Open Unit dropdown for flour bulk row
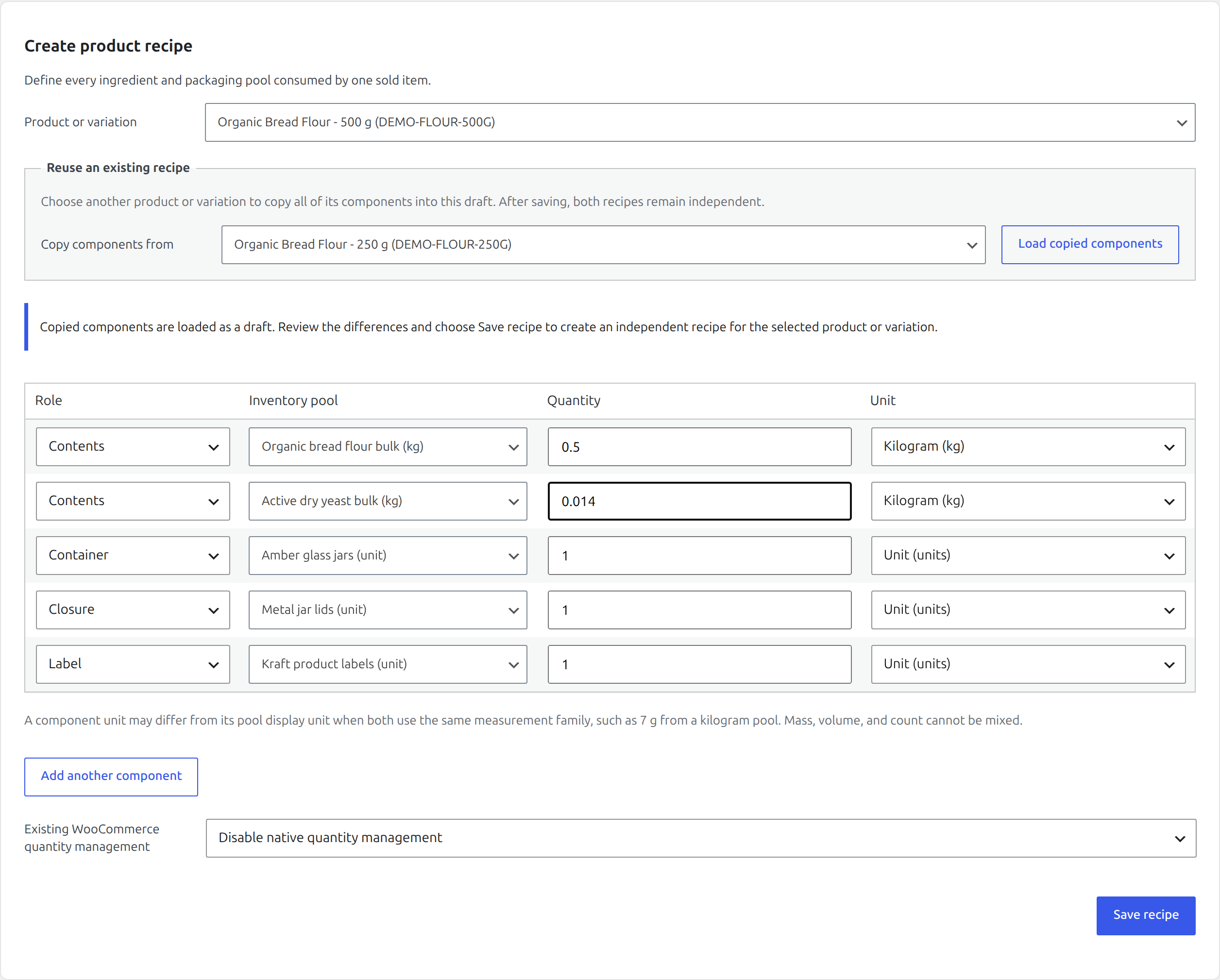The width and height of the screenshot is (1220, 980). [1028, 446]
